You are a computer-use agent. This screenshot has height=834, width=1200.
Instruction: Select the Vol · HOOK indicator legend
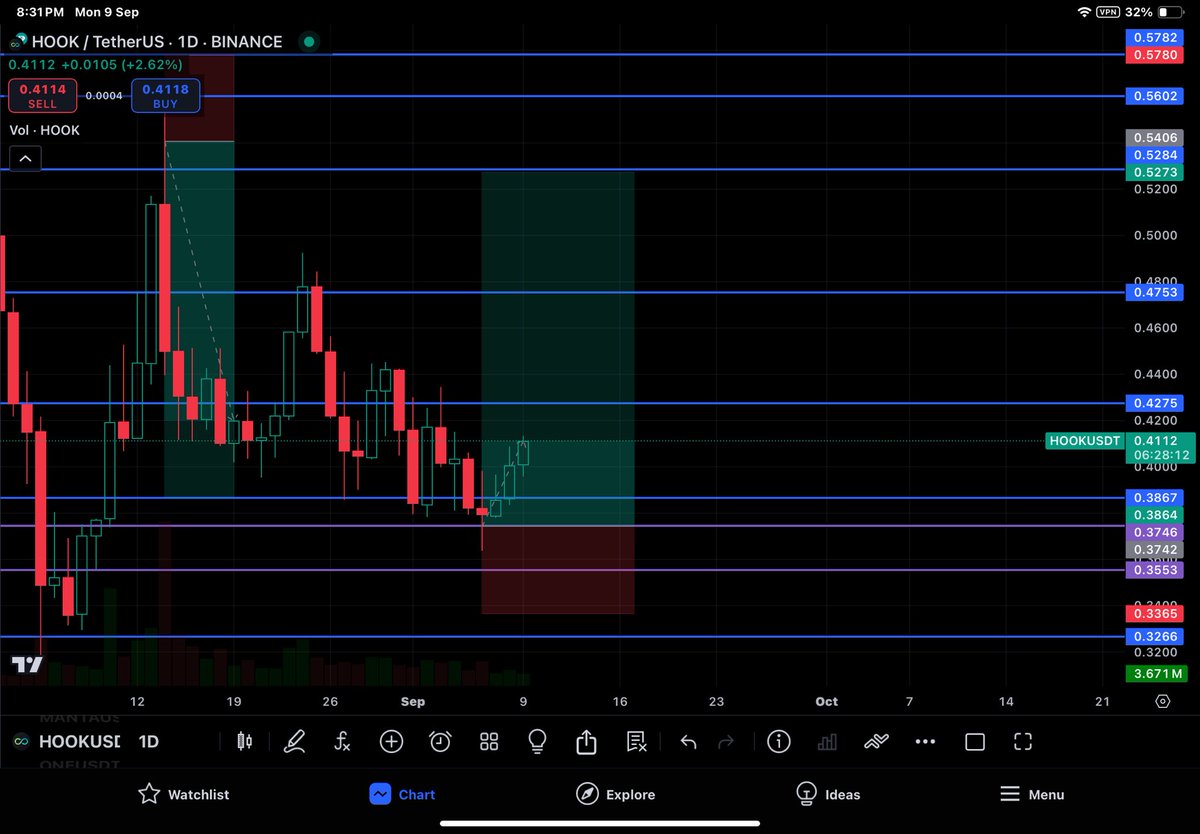(x=44, y=130)
